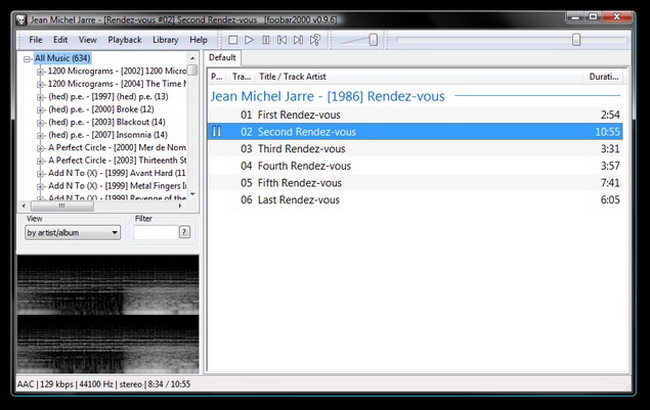Expand 1200 Micrograms [2002] album node
Image resolution: width=650 pixels, height=410 pixels.
(40, 72)
